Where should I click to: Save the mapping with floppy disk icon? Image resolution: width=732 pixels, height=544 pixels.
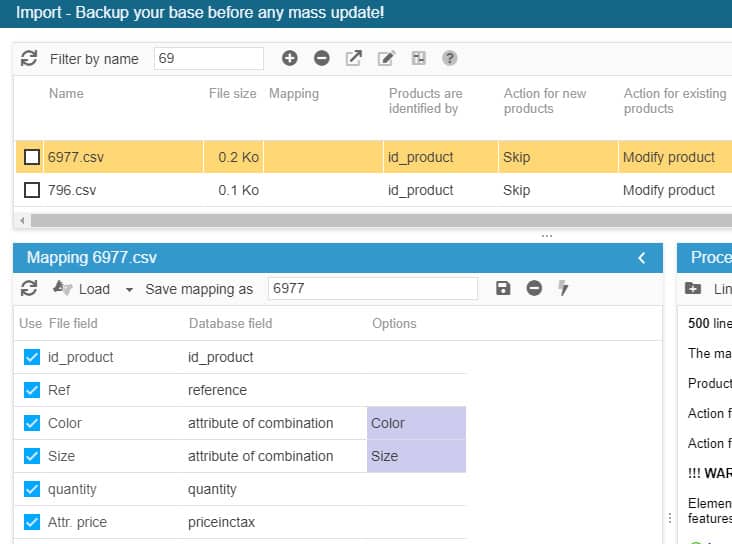(x=503, y=289)
